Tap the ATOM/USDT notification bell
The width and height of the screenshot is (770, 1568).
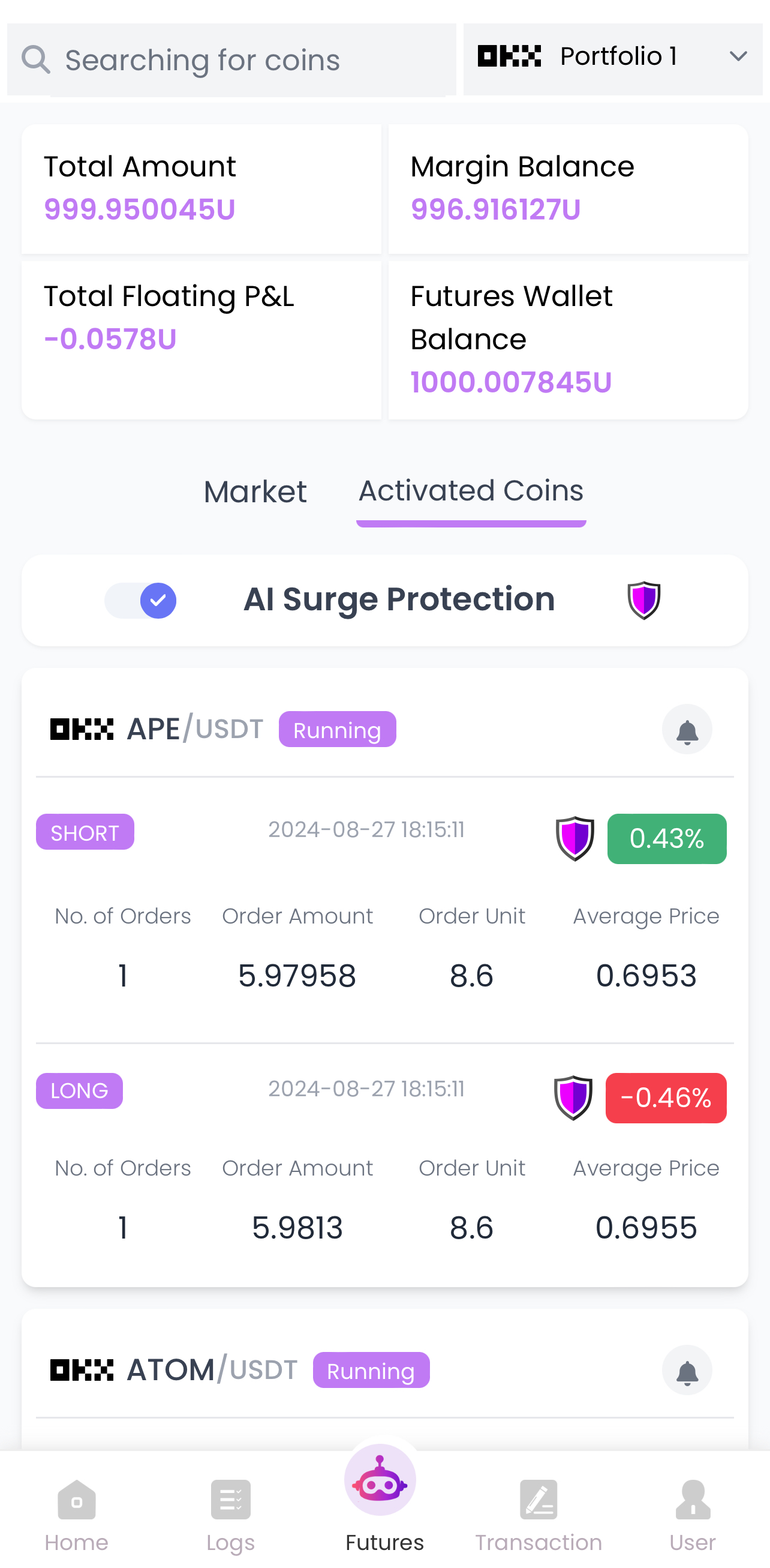tap(687, 1370)
